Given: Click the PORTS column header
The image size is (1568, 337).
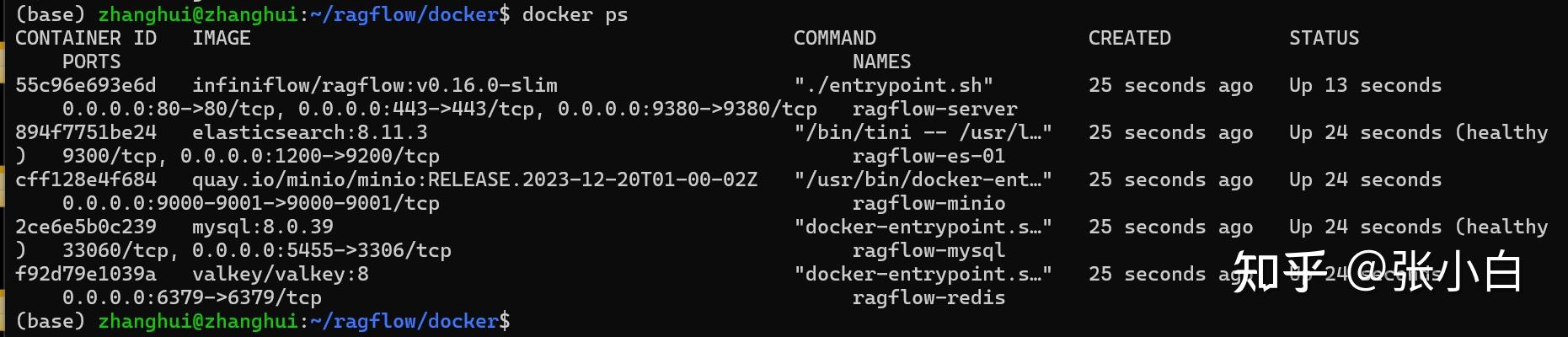Looking at the screenshot, I should tap(91, 62).
